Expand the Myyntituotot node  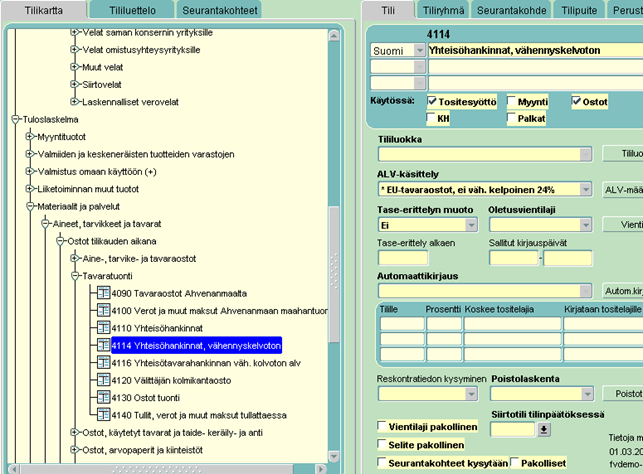(29, 137)
